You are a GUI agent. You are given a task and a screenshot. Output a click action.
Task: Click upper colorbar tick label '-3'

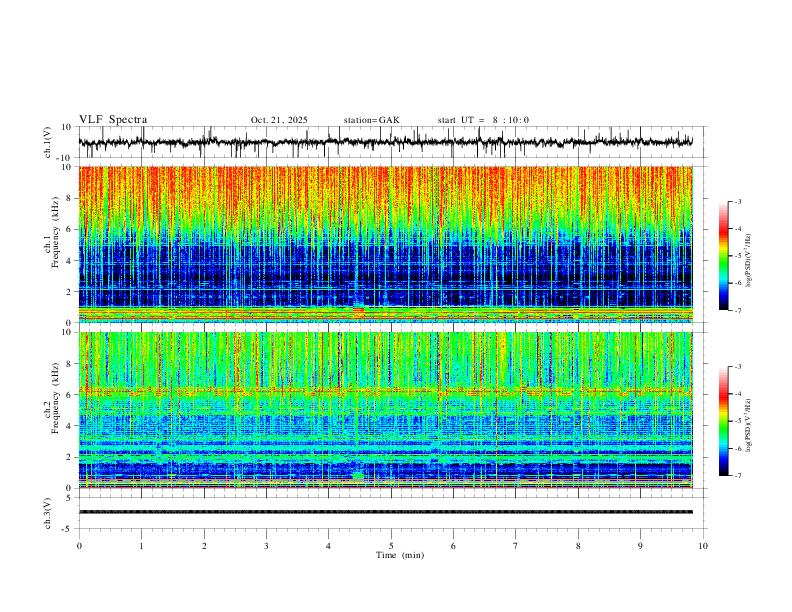coord(737,201)
